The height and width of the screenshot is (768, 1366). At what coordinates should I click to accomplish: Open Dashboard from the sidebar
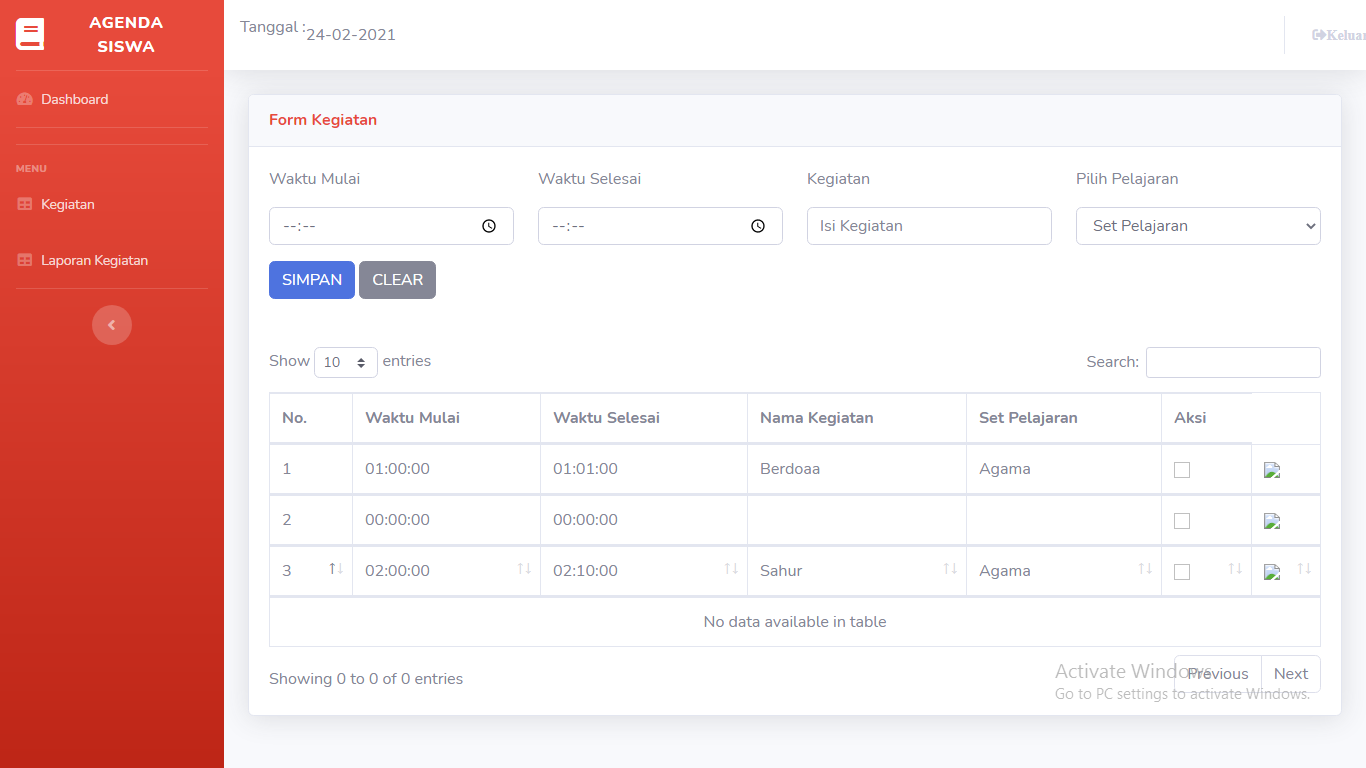click(75, 99)
